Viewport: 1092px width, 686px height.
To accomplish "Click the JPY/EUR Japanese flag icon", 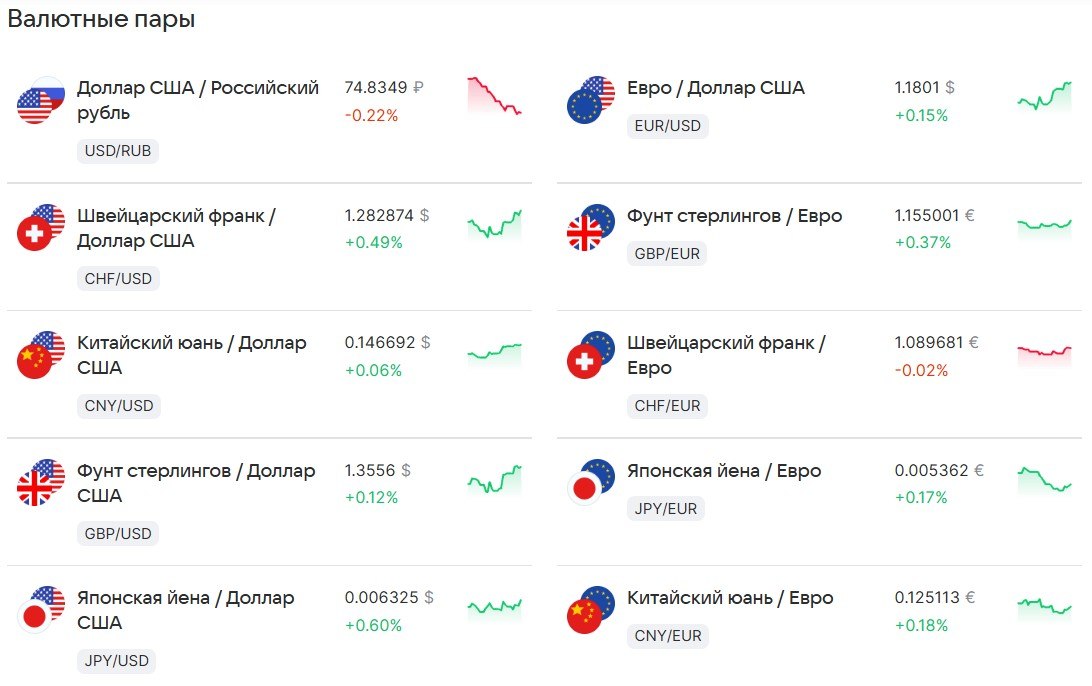I will point(584,488).
